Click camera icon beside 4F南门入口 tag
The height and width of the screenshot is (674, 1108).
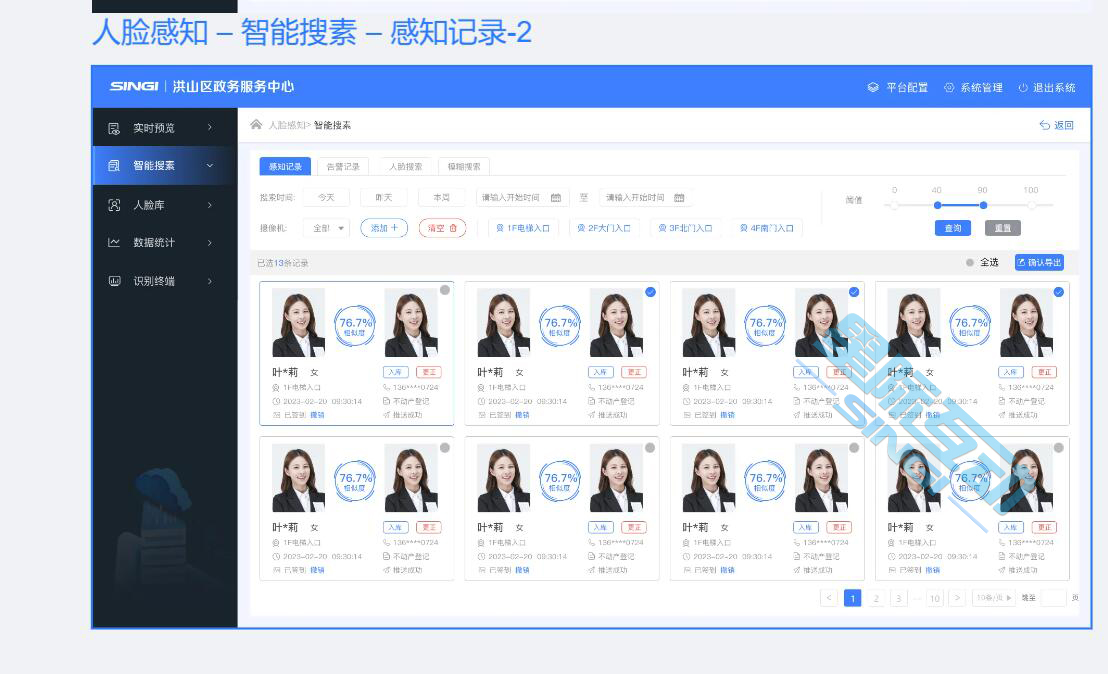click(743, 228)
